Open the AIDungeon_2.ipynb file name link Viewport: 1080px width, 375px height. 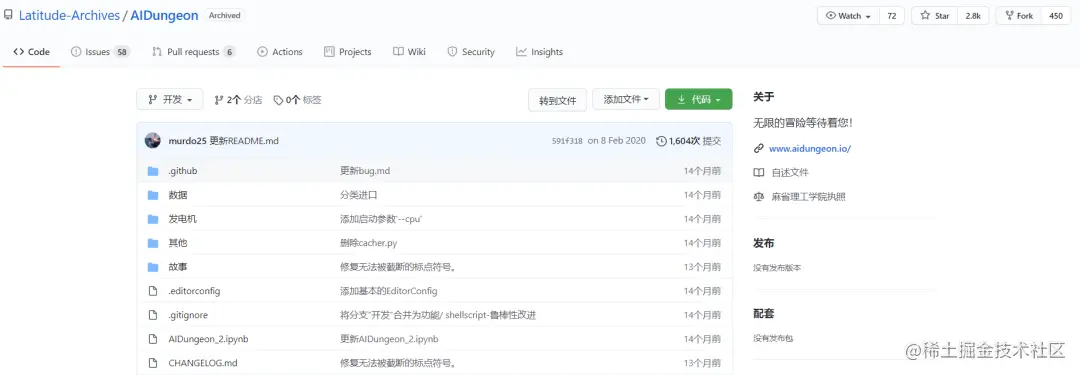(x=209, y=339)
